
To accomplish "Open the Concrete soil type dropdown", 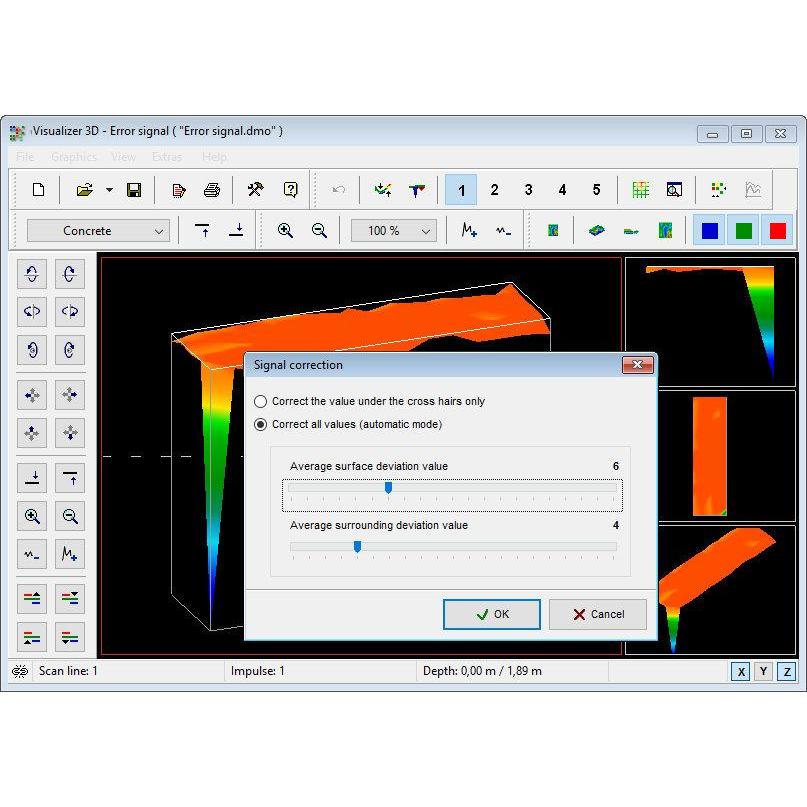I will tap(98, 231).
